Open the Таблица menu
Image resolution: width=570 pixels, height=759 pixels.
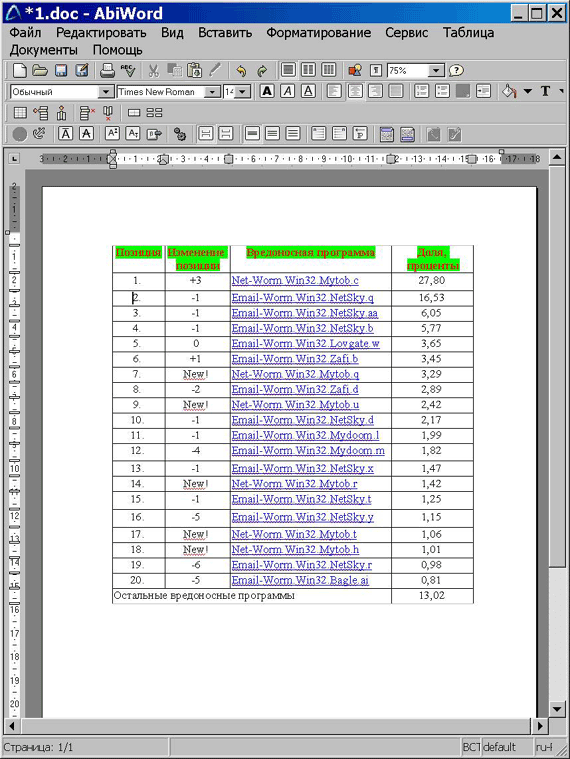coord(468,32)
